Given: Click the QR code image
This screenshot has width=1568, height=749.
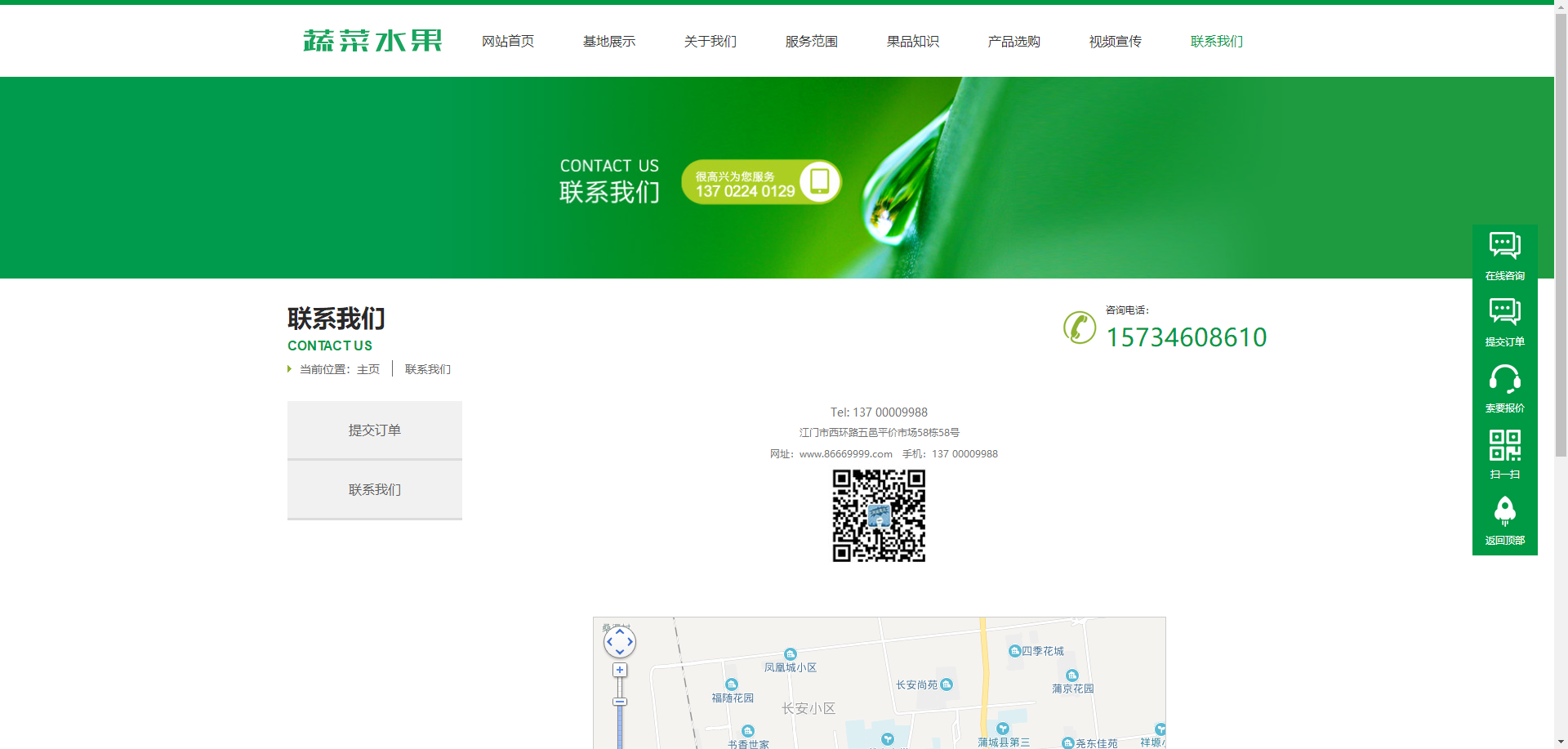Looking at the screenshot, I should [879, 515].
